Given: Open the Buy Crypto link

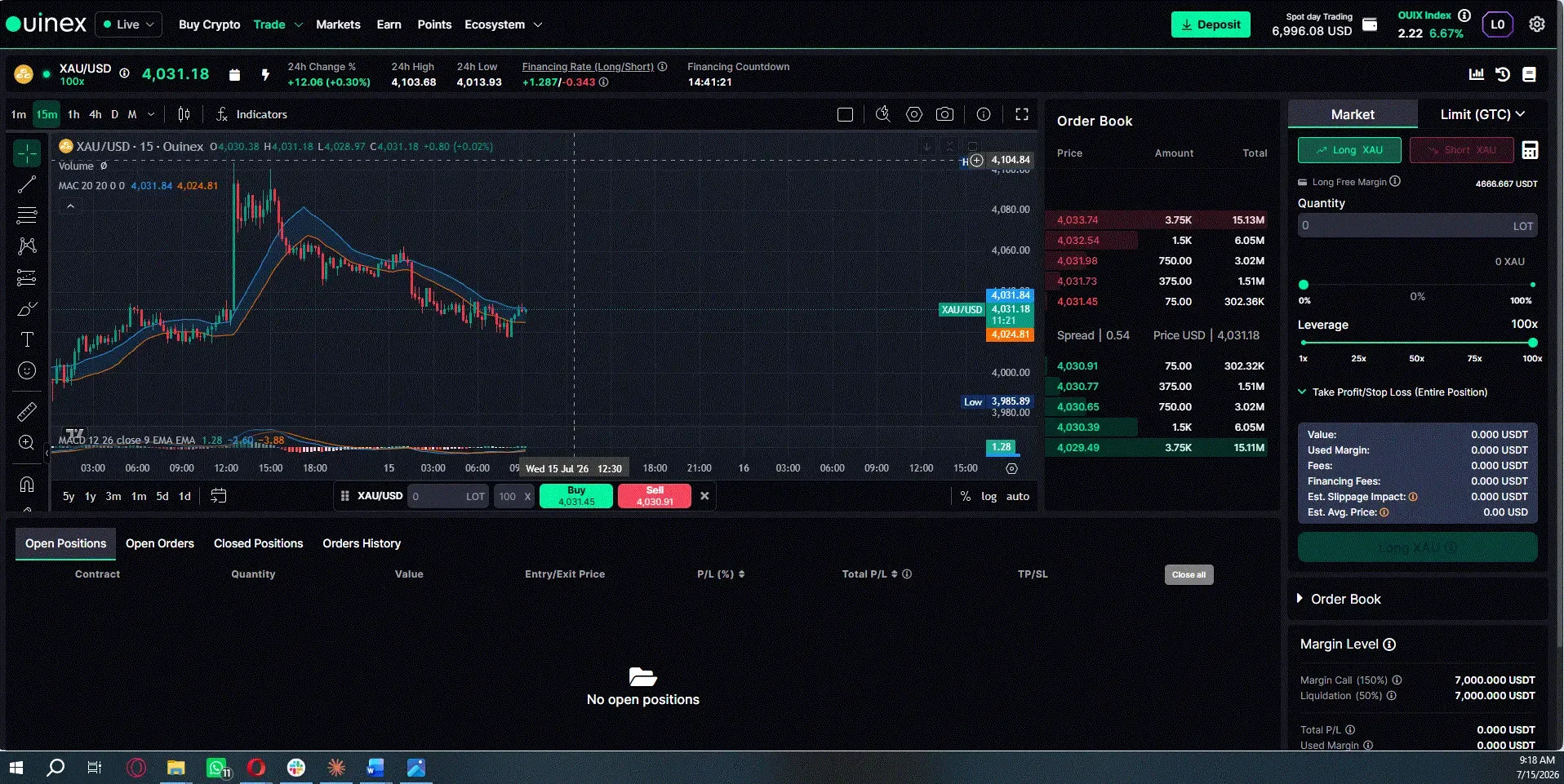Looking at the screenshot, I should pos(209,24).
